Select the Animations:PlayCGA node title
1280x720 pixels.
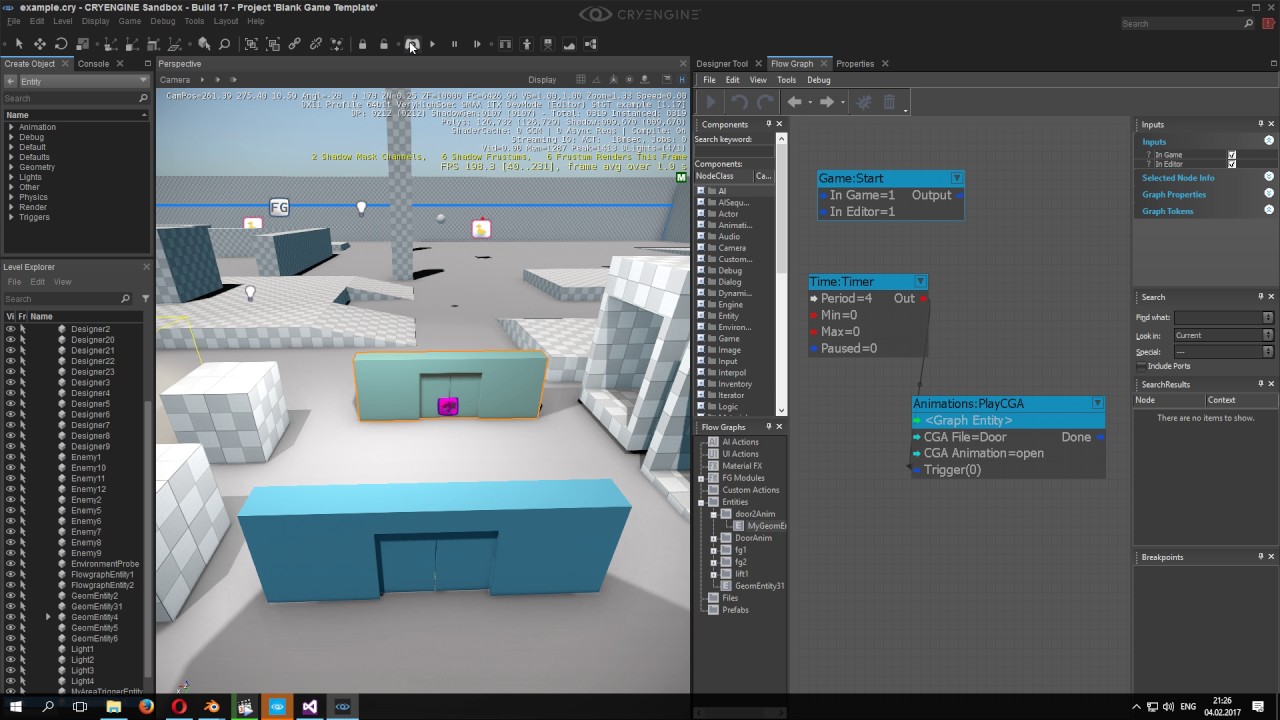[968, 404]
